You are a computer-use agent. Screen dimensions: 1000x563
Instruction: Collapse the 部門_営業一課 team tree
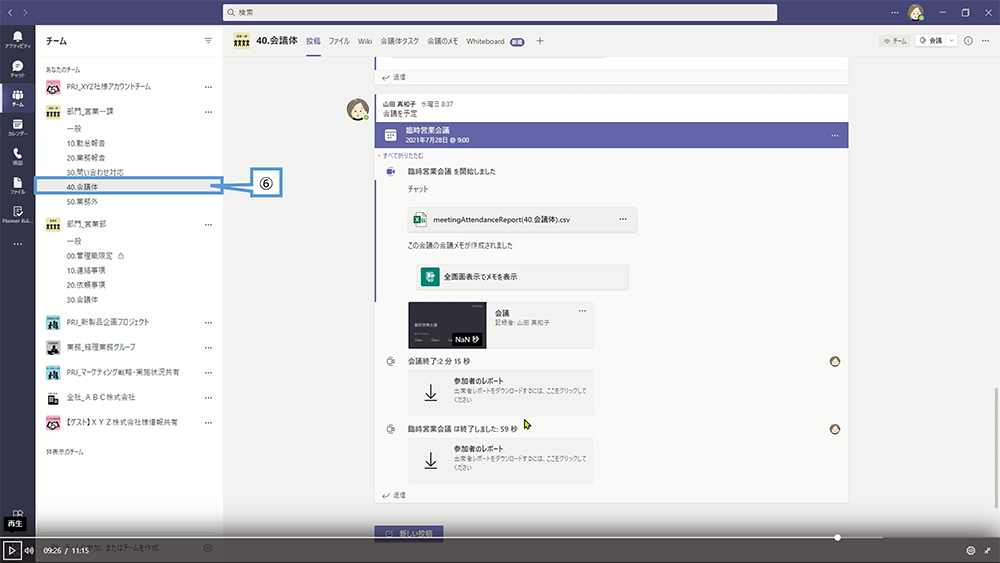pyautogui.click(x=90, y=112)
